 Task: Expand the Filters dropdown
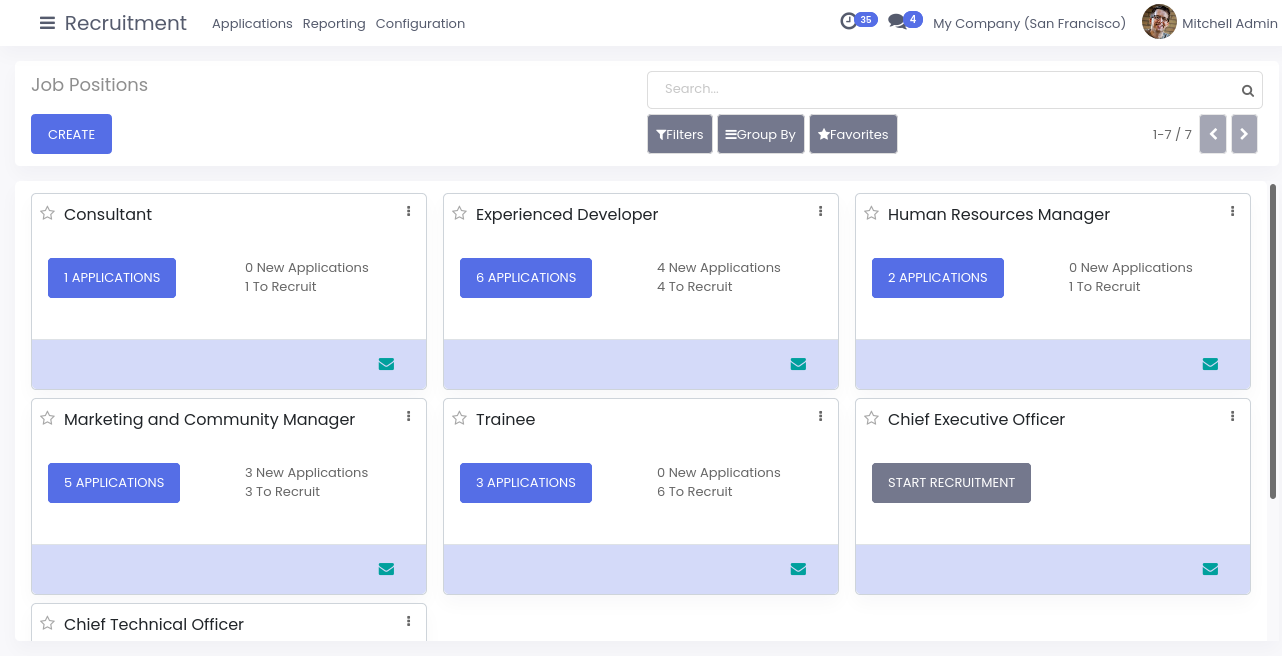[x=680, y=134]
